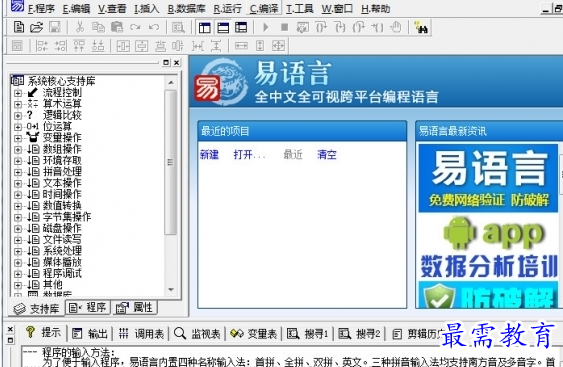Screen dimensions: 563x367
Task: Click the binoculars search icon
Action: click(421, 27)
